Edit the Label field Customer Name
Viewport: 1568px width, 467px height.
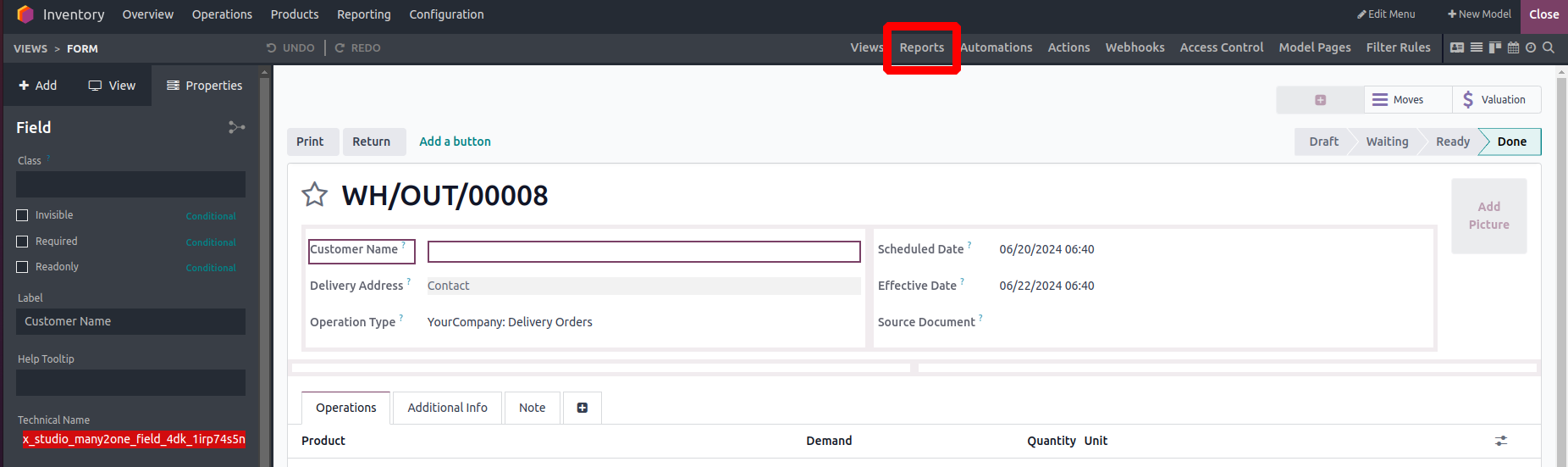tap(130, 321)
